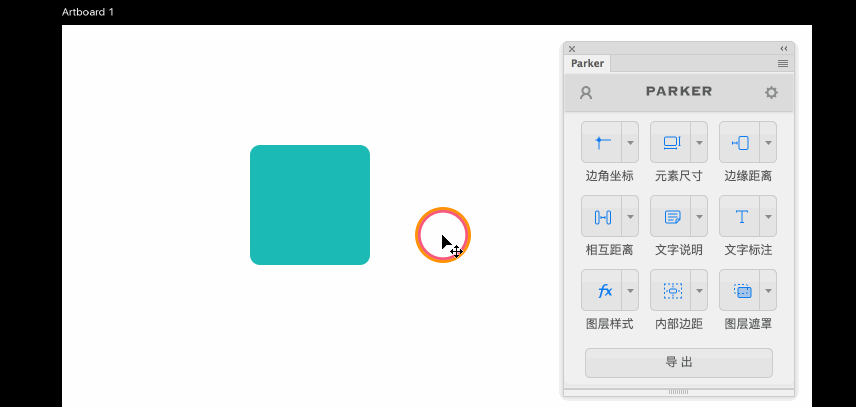856x407 pixels.
Task: Select the mutual distance (相互距离) tool icon
Action: click(x=602, y=216)
